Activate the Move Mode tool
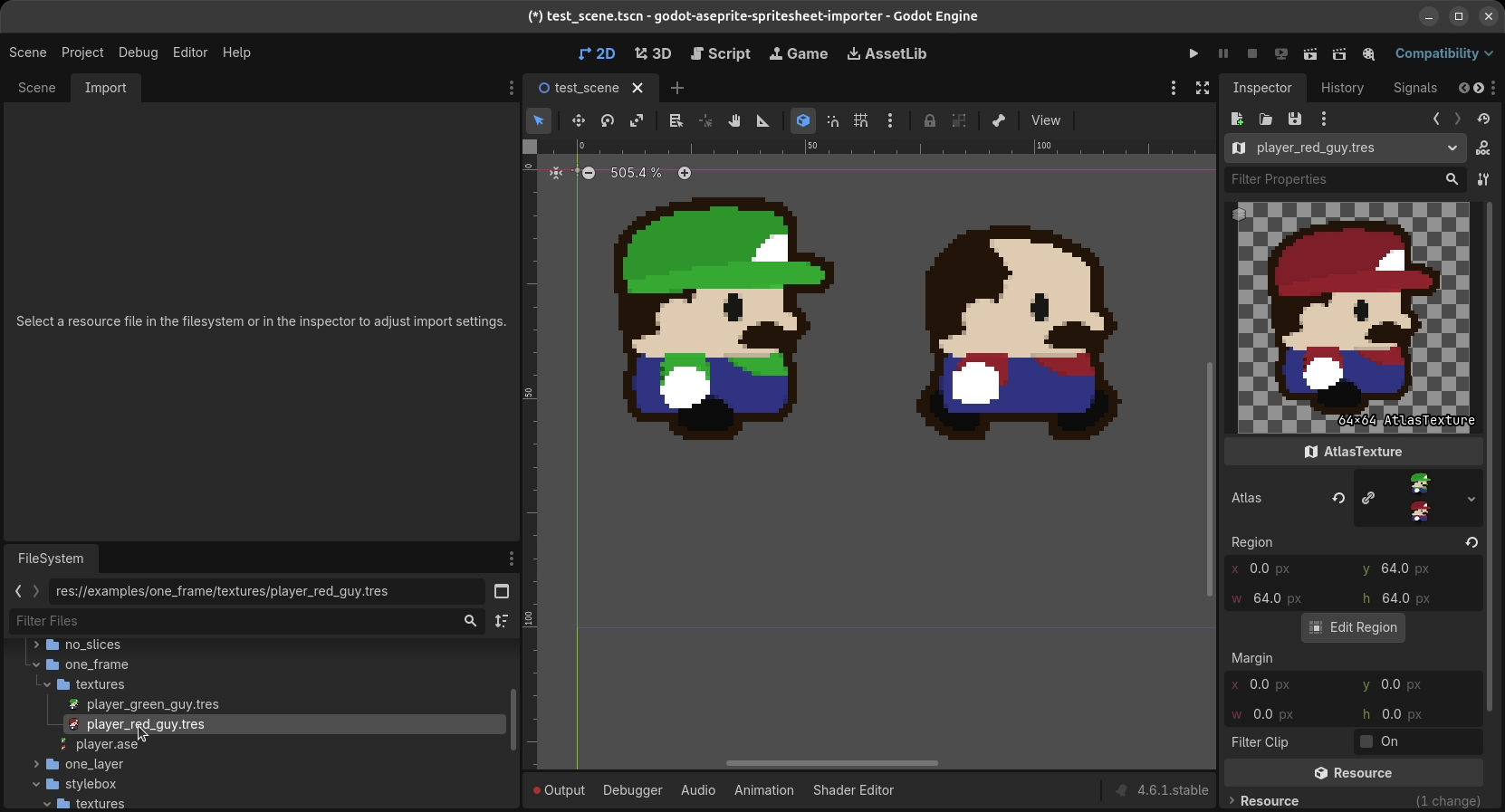This screenshot has height=812, width=1505. tap(579, 120)
